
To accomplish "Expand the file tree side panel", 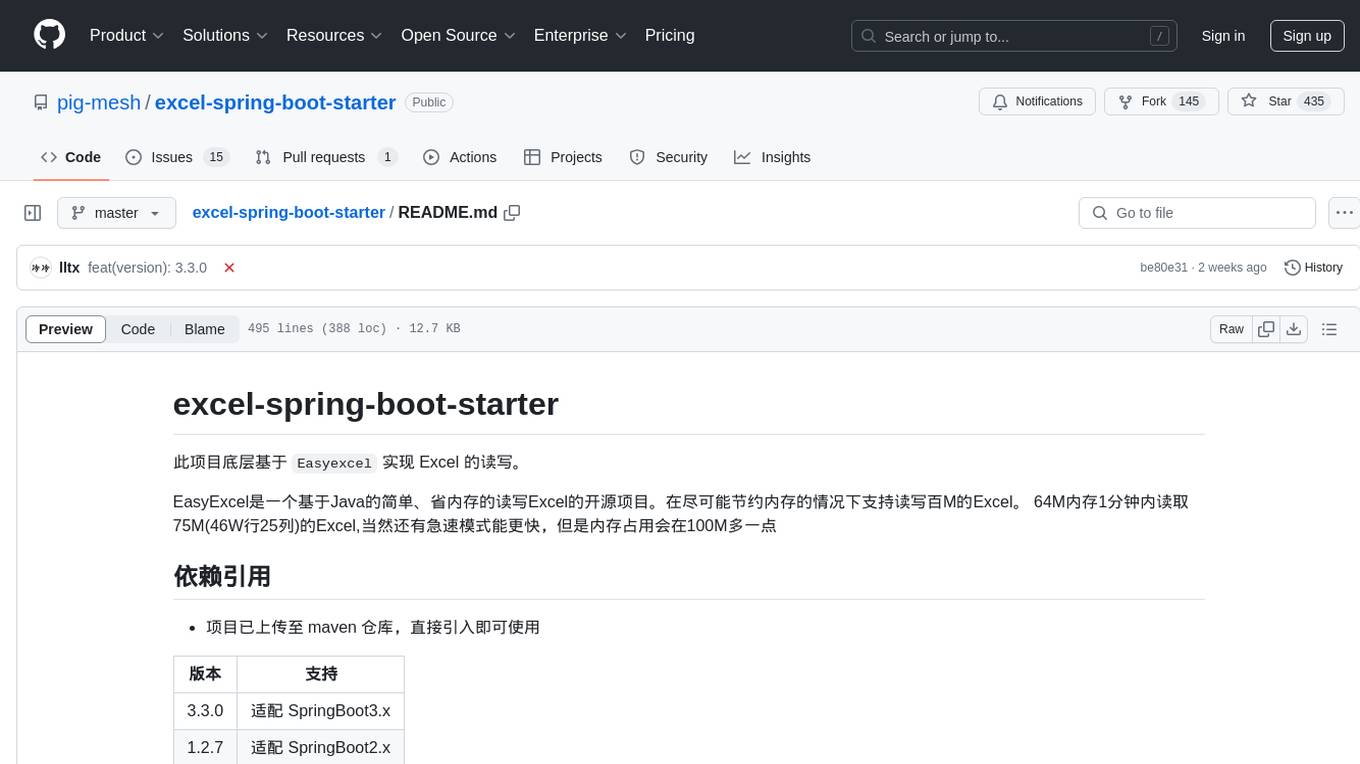I will click(33, 213).
